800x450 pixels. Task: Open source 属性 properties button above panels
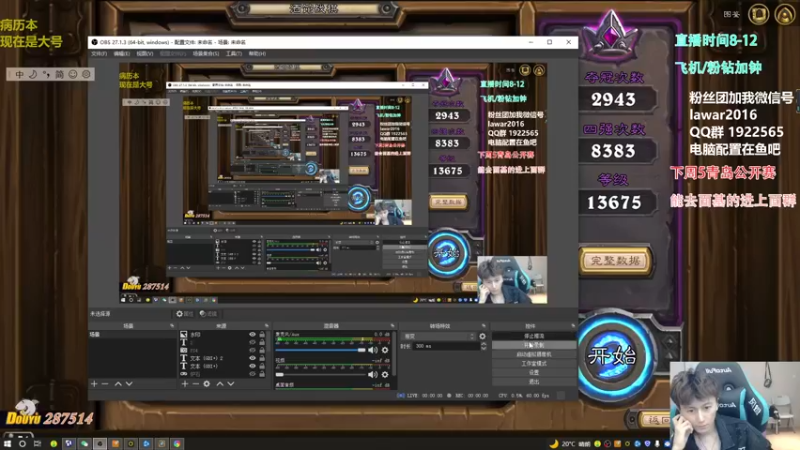click(x=185, y=314)
